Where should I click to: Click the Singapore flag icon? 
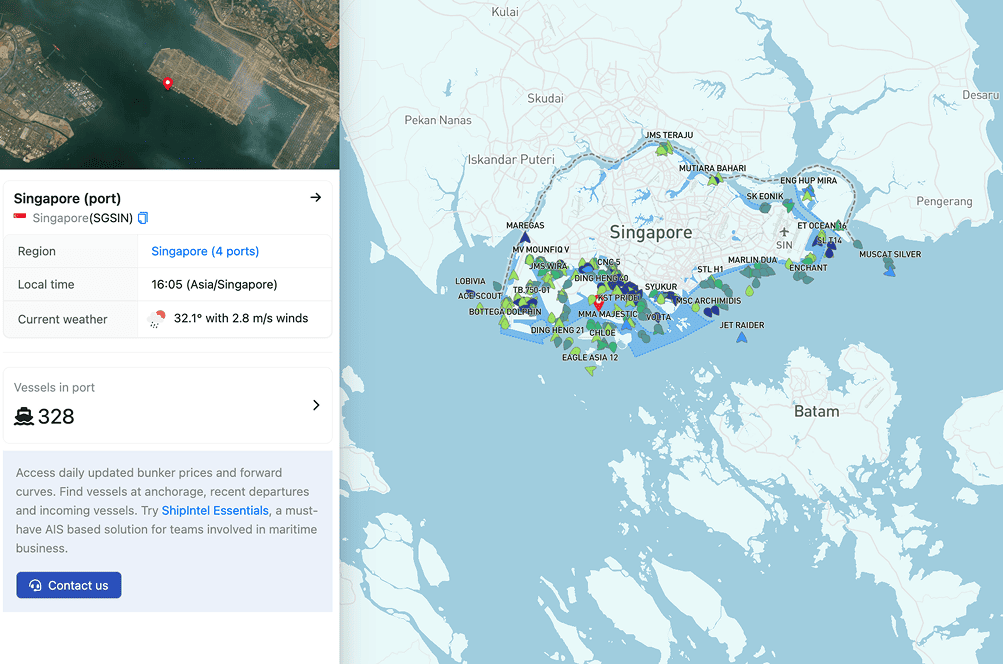click(20, 218)
